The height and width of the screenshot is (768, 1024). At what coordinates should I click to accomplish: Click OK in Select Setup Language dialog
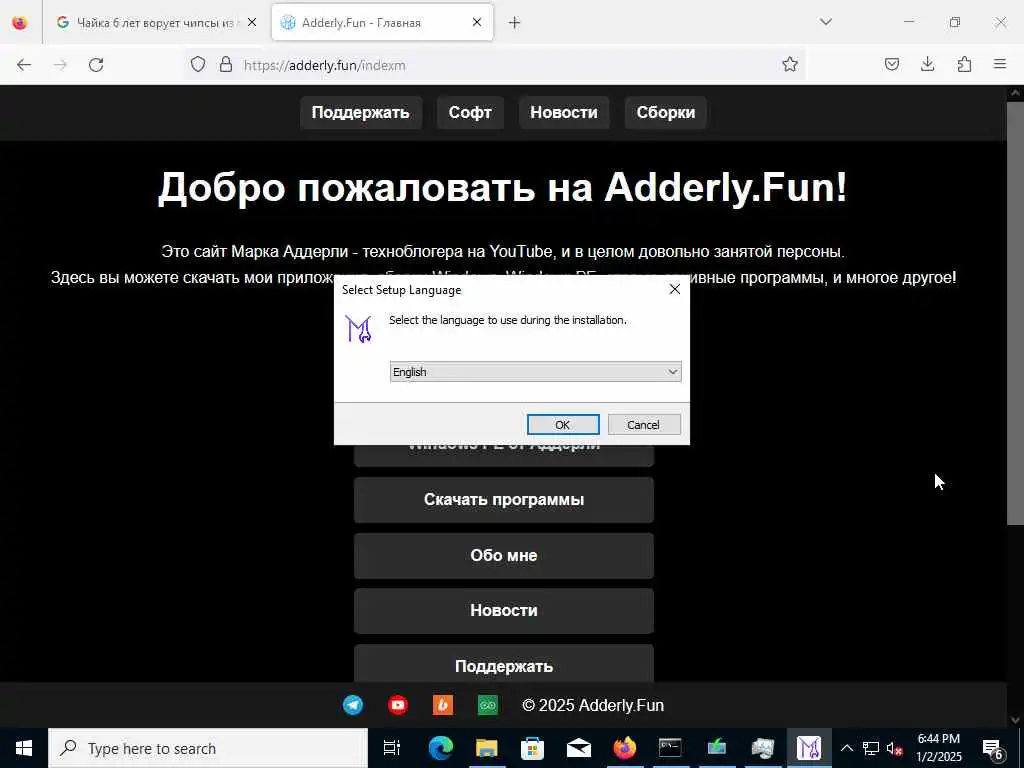click(x=563, y=424)
